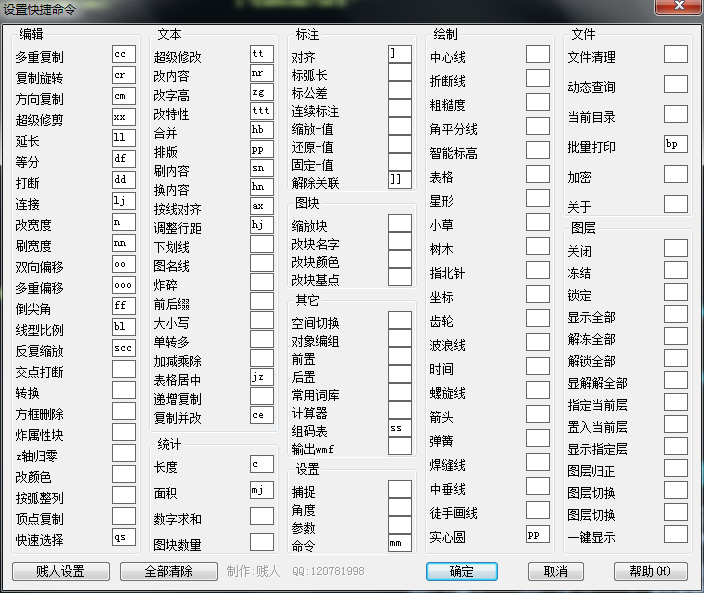This screenshot has width=704, height=593.
Task: Select the 改块基点 shortcut field
Action: tap(400, 277)
